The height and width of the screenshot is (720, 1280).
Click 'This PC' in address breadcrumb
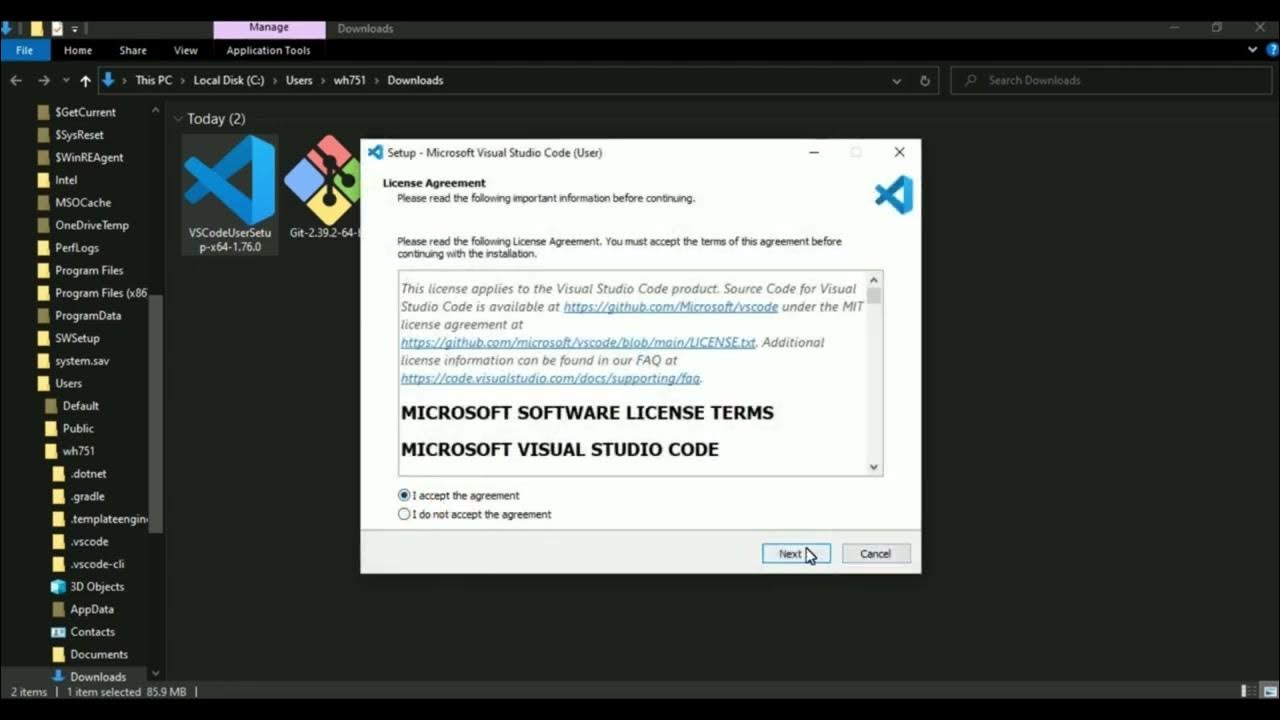tap(153, 80)
